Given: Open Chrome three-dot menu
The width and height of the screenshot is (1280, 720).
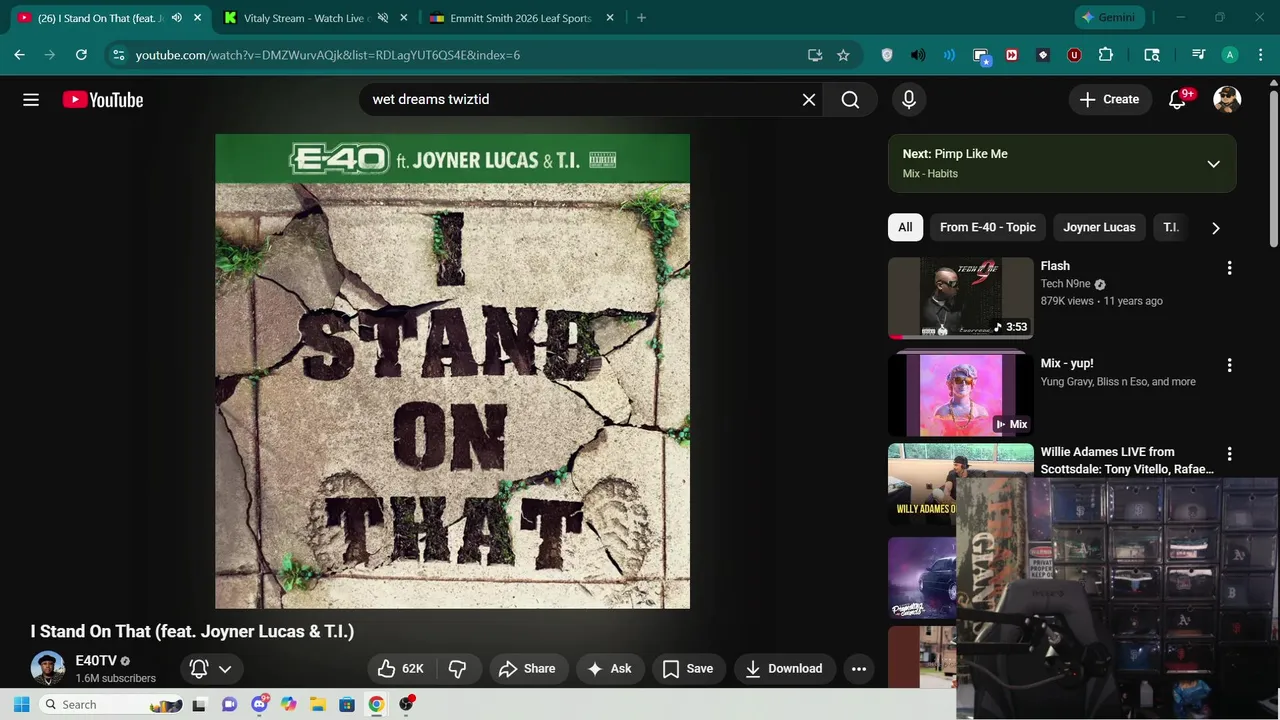Looking at the screenshot, I should tap(1260, 55).
